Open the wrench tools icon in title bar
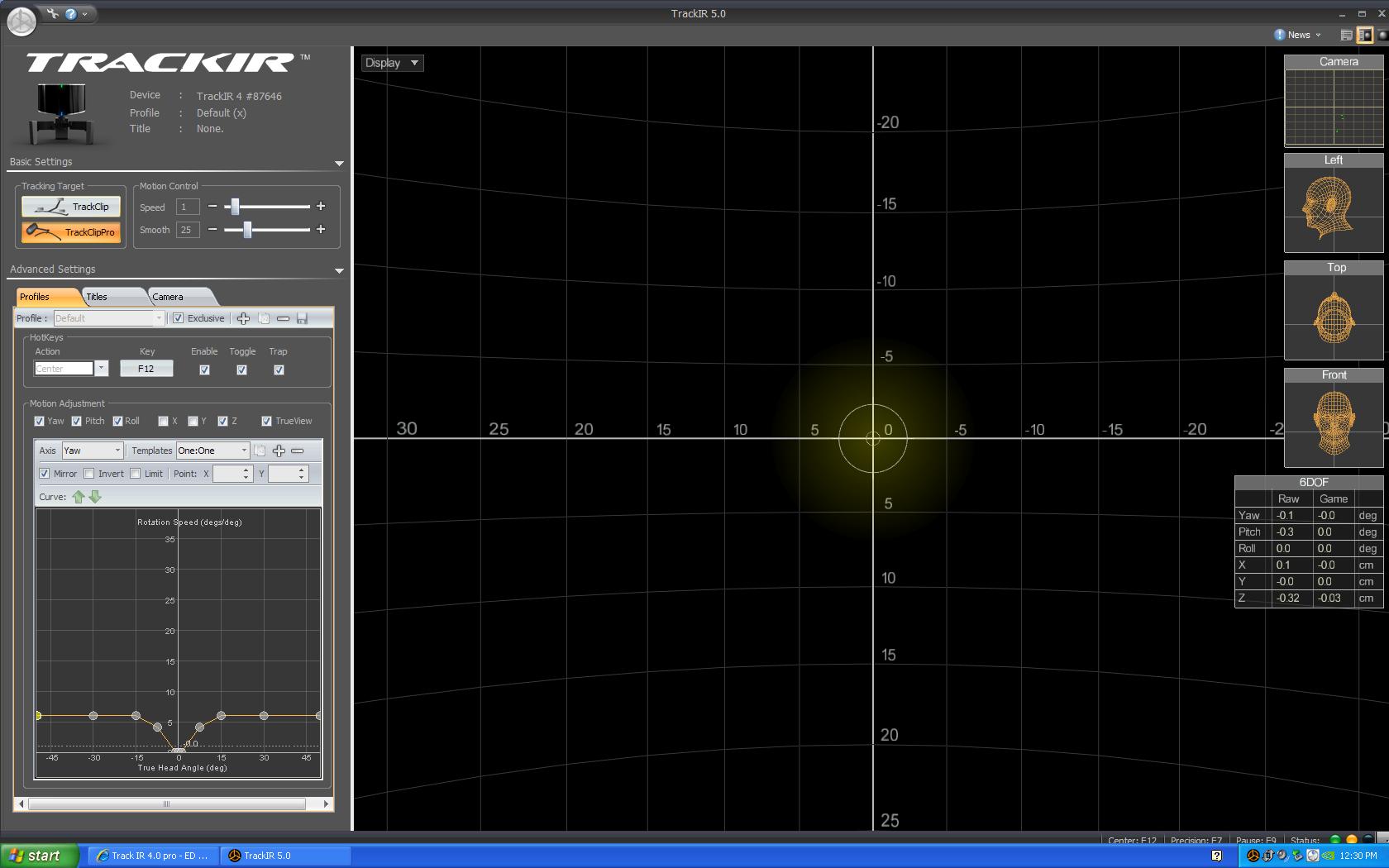The image size is (1389, 868). coord(53,13)
